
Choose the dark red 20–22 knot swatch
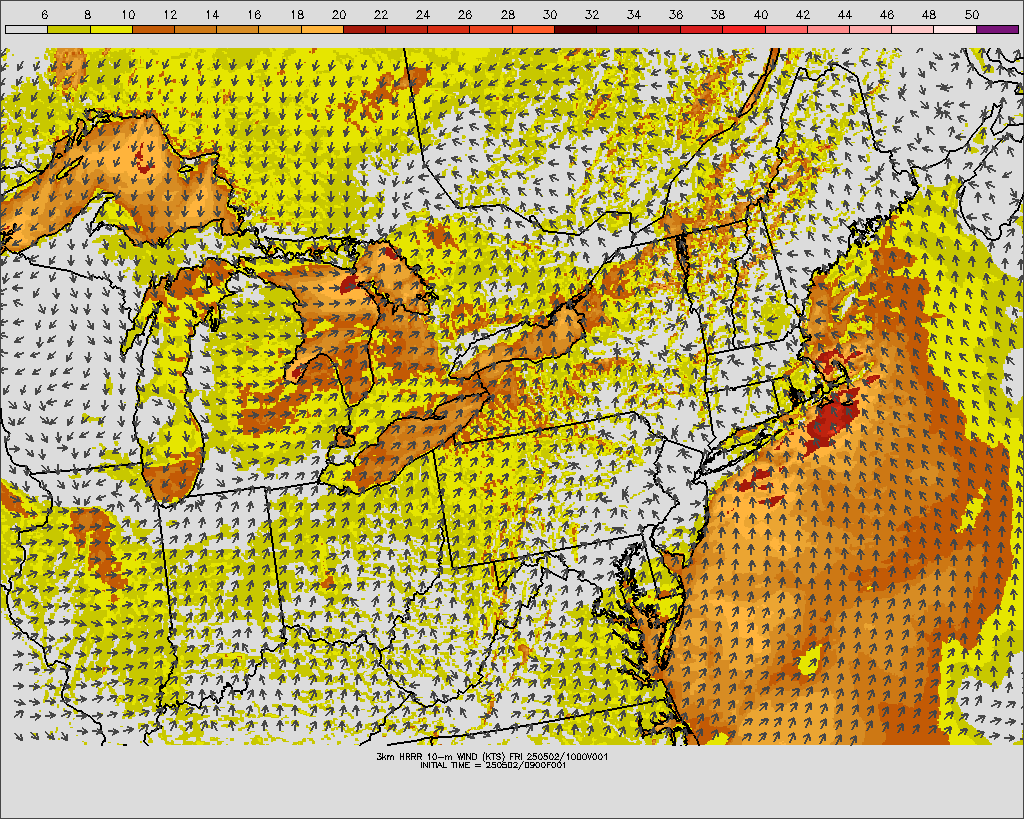pyautogui.click(x=364, y=29)
